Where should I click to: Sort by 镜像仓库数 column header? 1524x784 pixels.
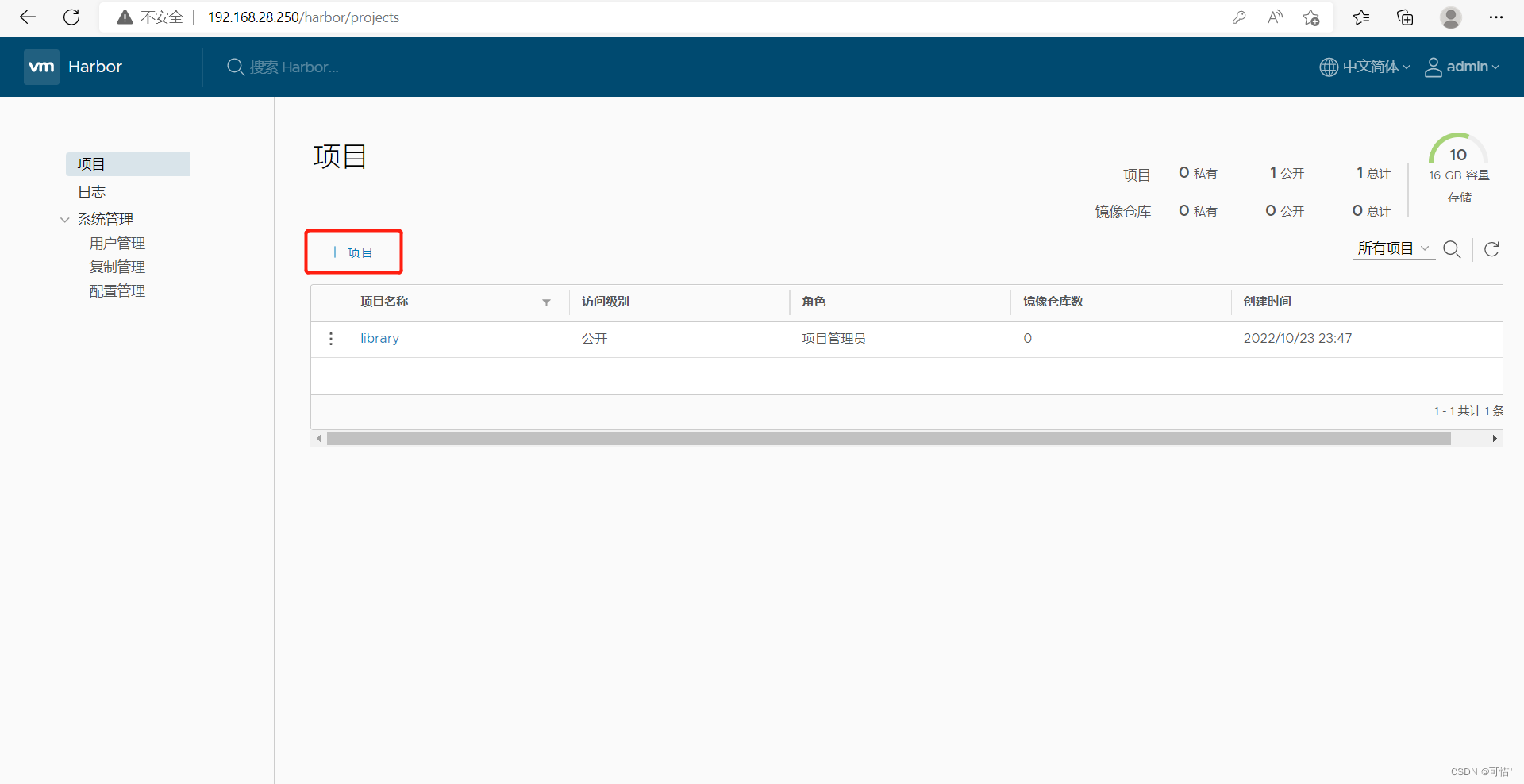[1053, 302]
